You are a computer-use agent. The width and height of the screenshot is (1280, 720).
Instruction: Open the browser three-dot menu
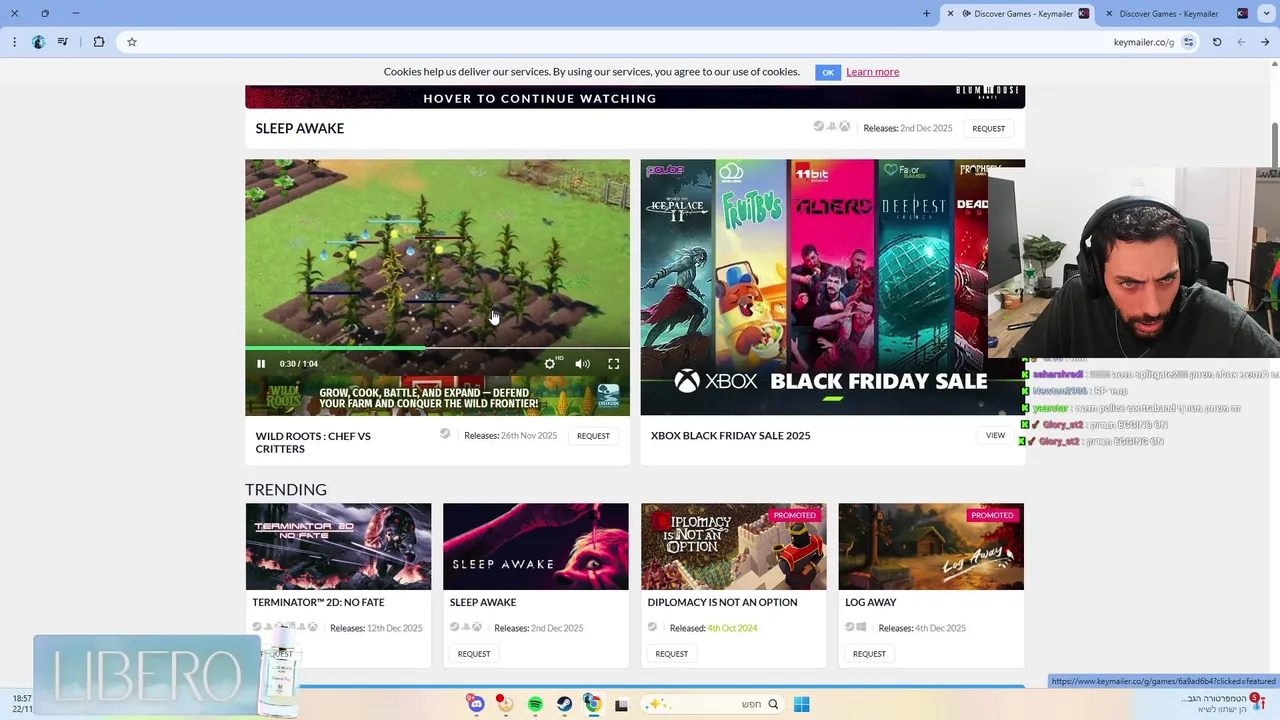pos(14,42)
